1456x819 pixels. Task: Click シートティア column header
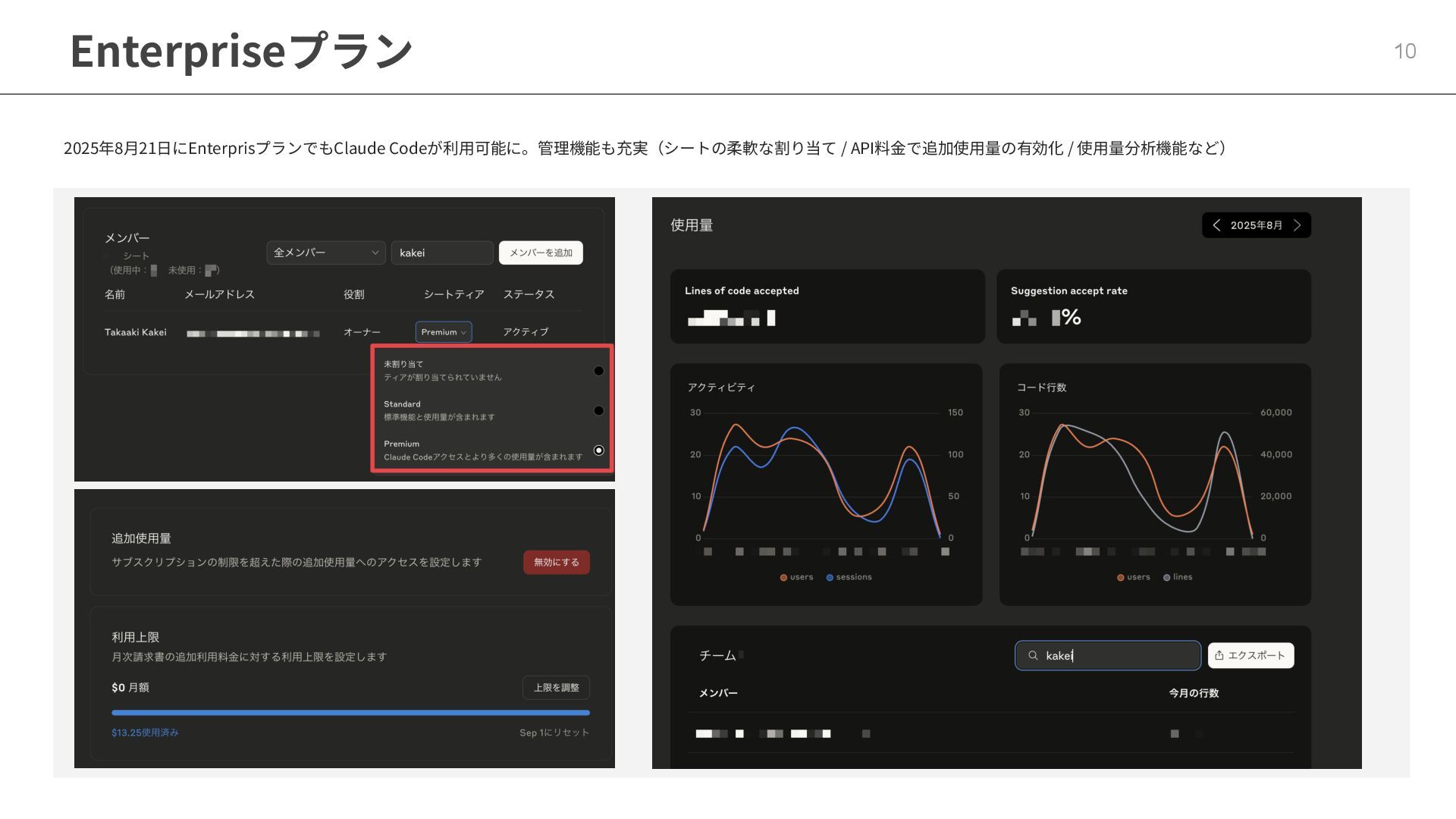coord(453,294)
